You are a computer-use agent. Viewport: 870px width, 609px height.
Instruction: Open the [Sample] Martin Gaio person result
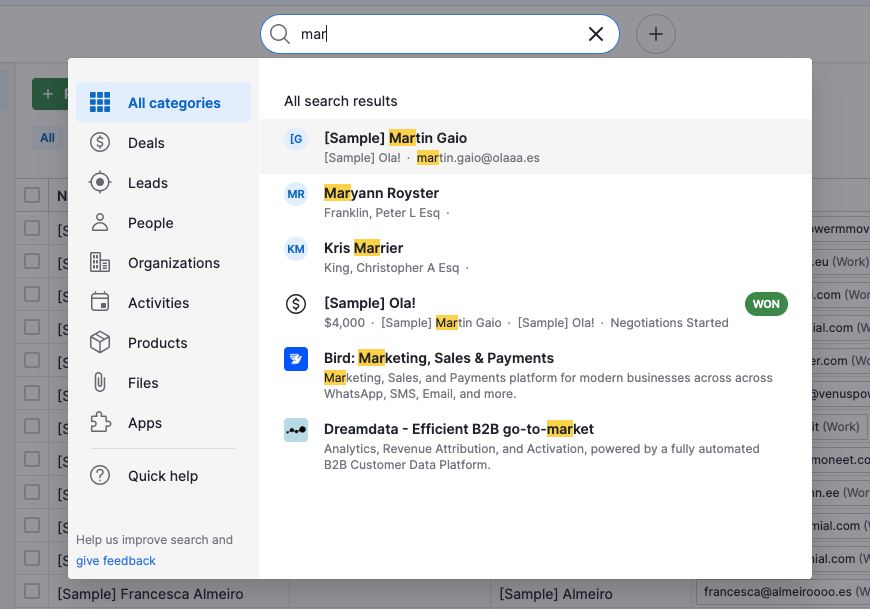tap(535, 147)
